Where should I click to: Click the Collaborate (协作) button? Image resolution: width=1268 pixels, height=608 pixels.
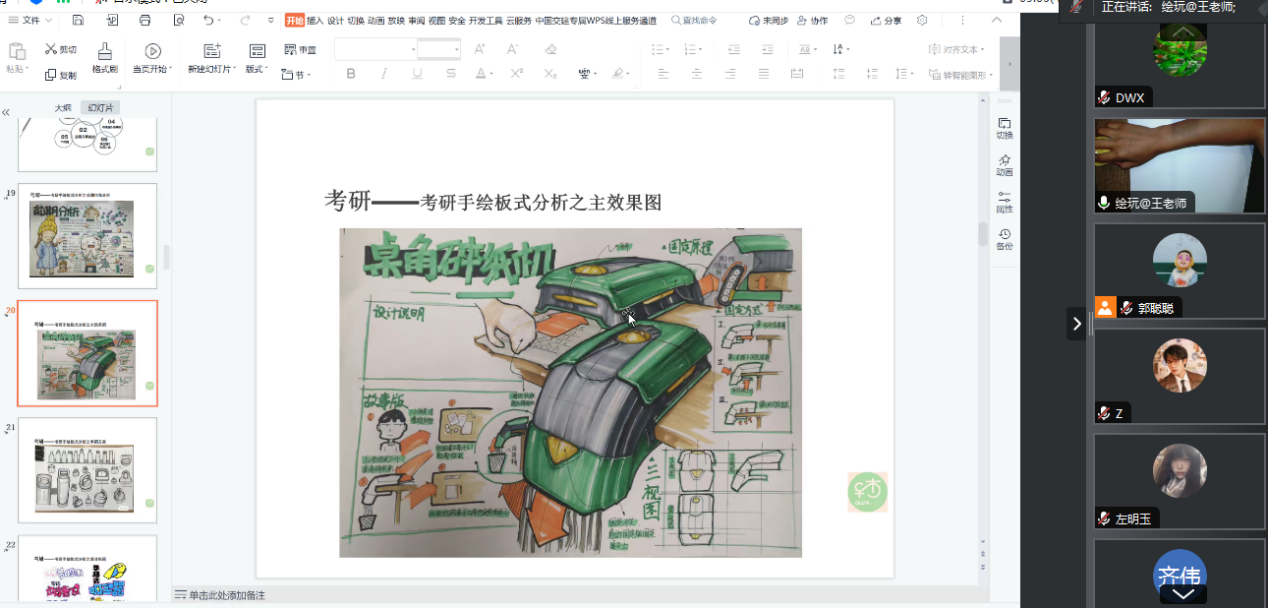[813, 20]
